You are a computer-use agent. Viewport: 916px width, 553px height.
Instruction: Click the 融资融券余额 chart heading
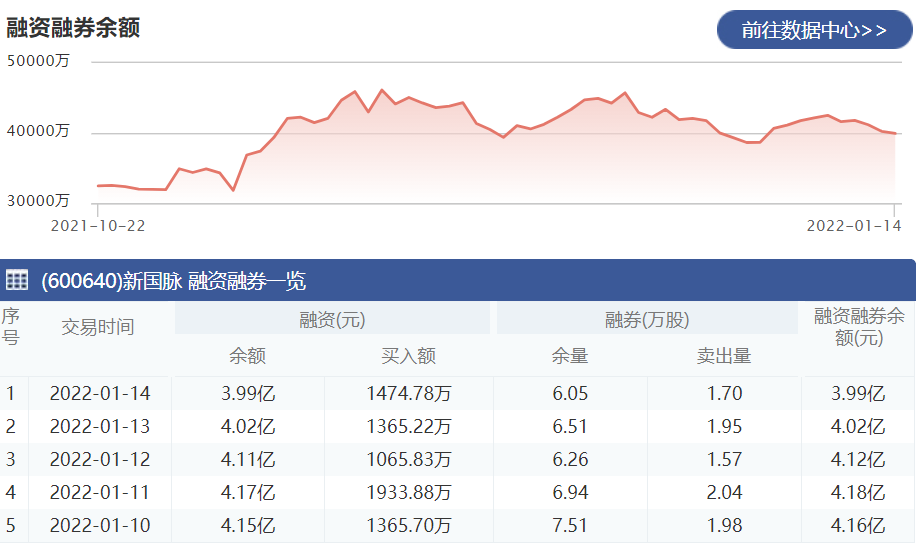[73, 27]
